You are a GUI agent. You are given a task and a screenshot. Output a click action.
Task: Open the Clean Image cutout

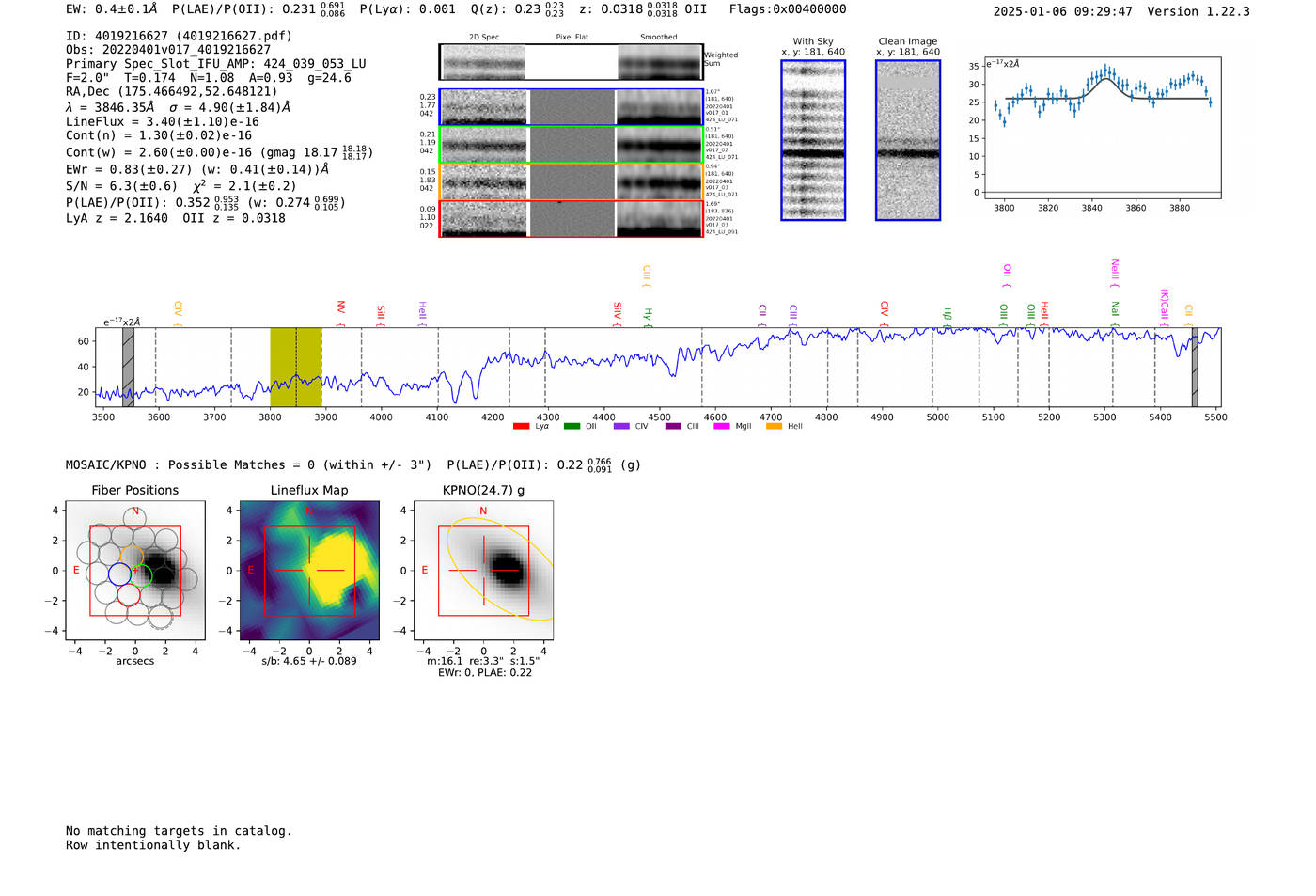(x=908, y=140)
